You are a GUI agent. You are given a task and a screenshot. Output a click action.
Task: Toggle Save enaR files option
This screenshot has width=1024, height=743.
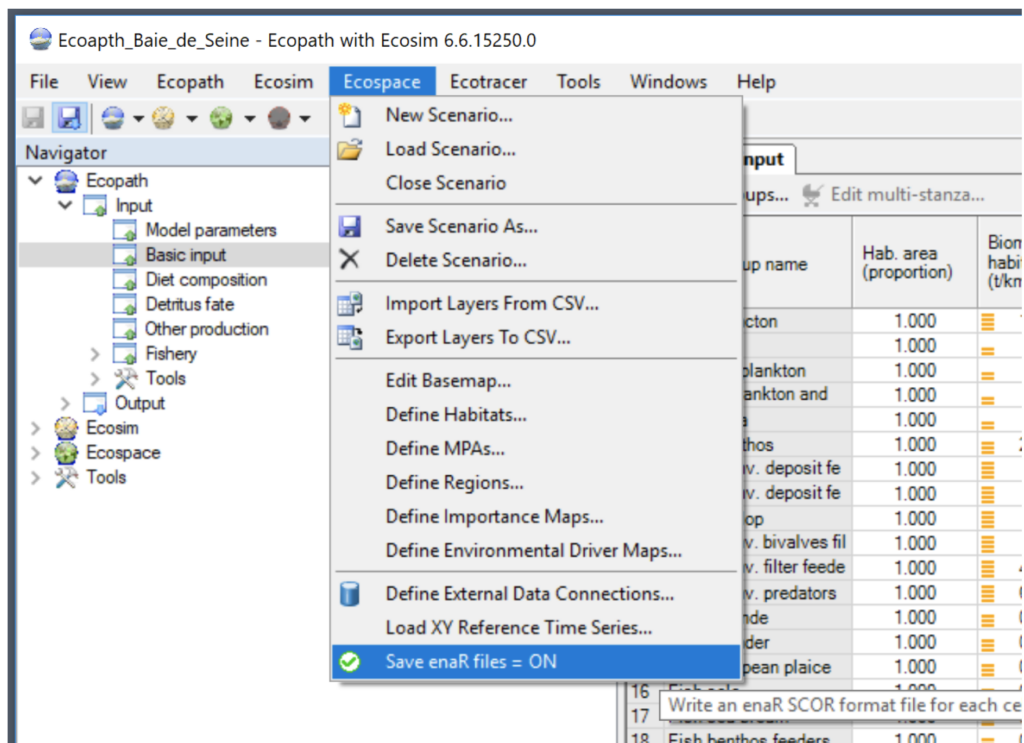point(470,661)
